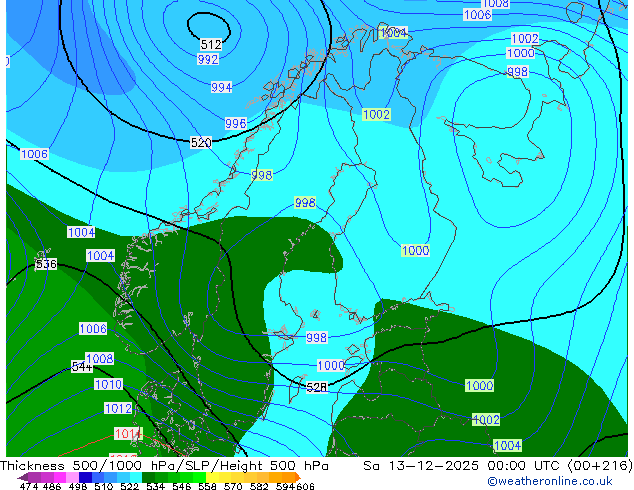Click the 528 height contour label
Screen dimensions: 634x490
317,387
